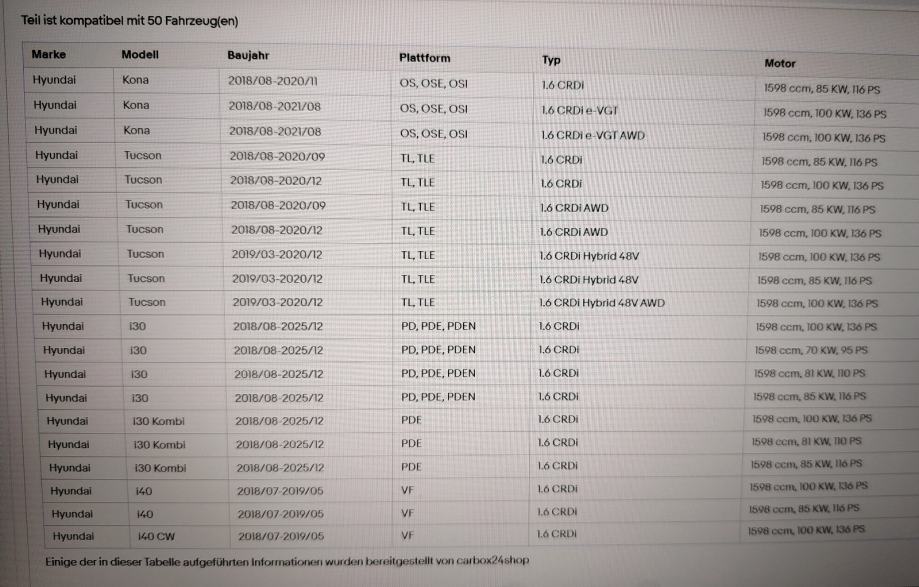Click the 'Modell' column header

click(x=140, y=54)
